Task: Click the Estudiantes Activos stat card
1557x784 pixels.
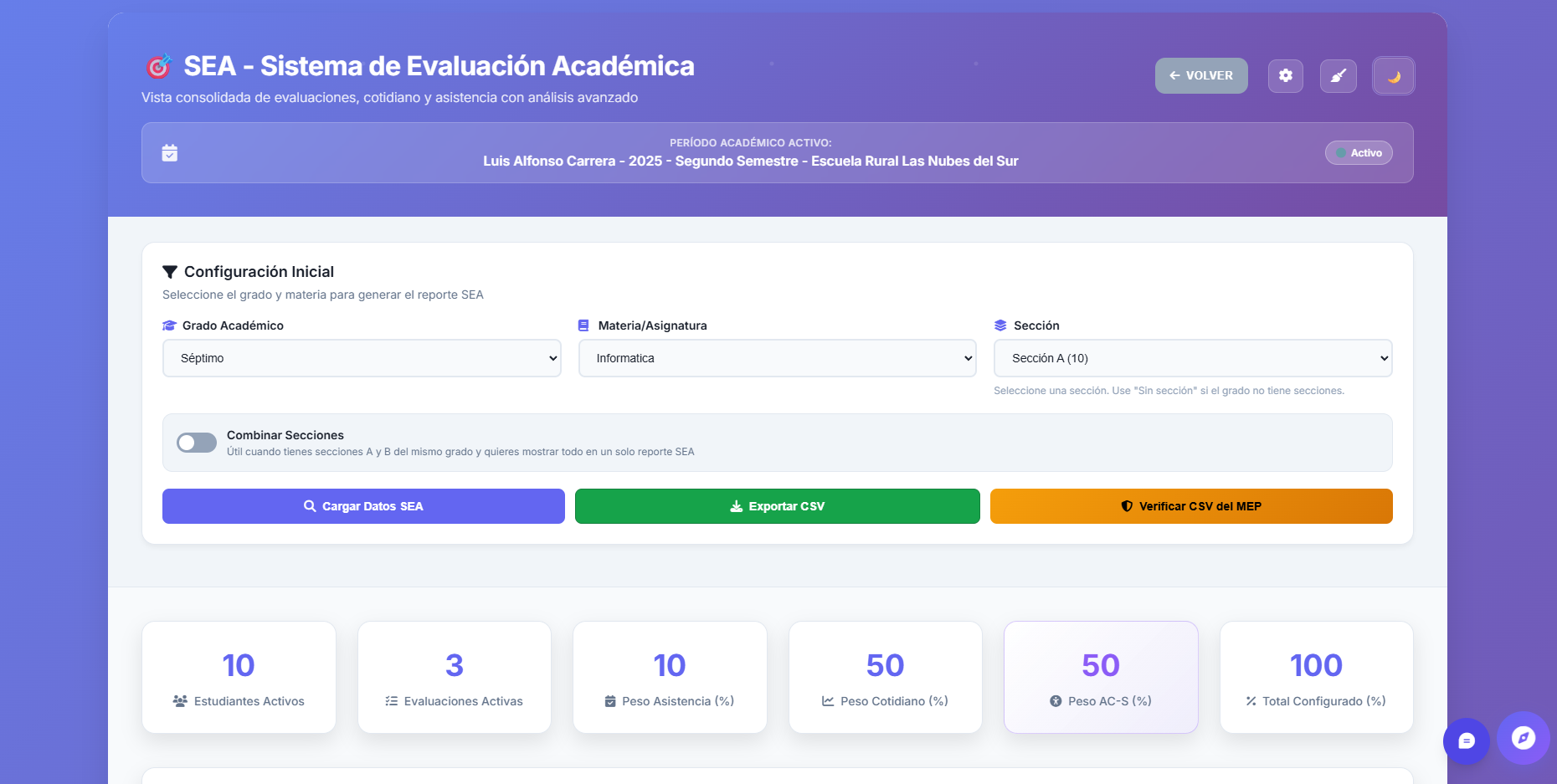Action: (239, 677)
